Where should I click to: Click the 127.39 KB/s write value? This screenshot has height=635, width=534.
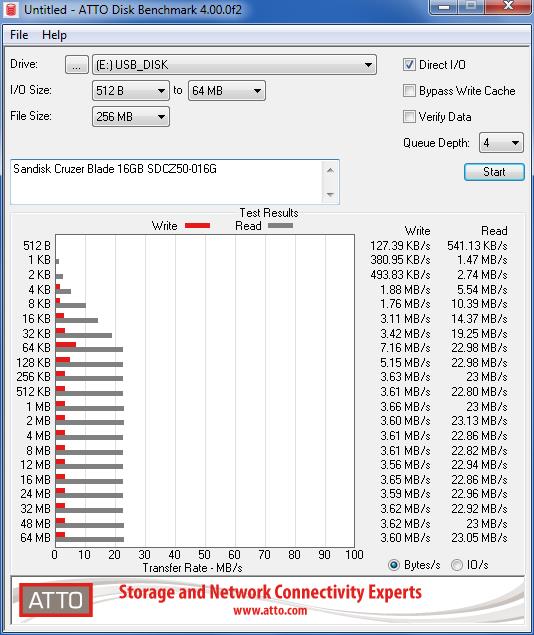400,246
